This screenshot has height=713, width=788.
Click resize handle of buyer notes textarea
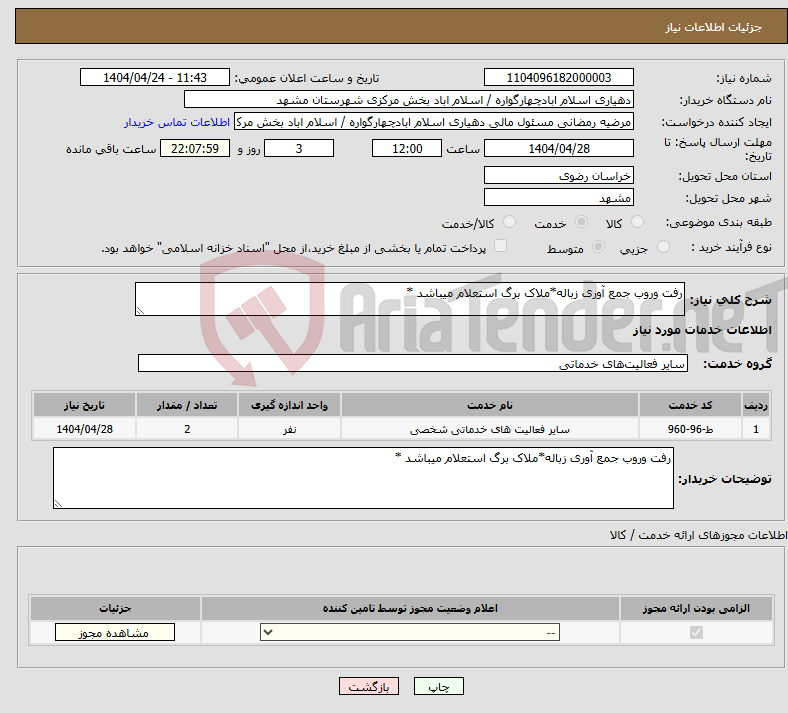coord(58,503)
